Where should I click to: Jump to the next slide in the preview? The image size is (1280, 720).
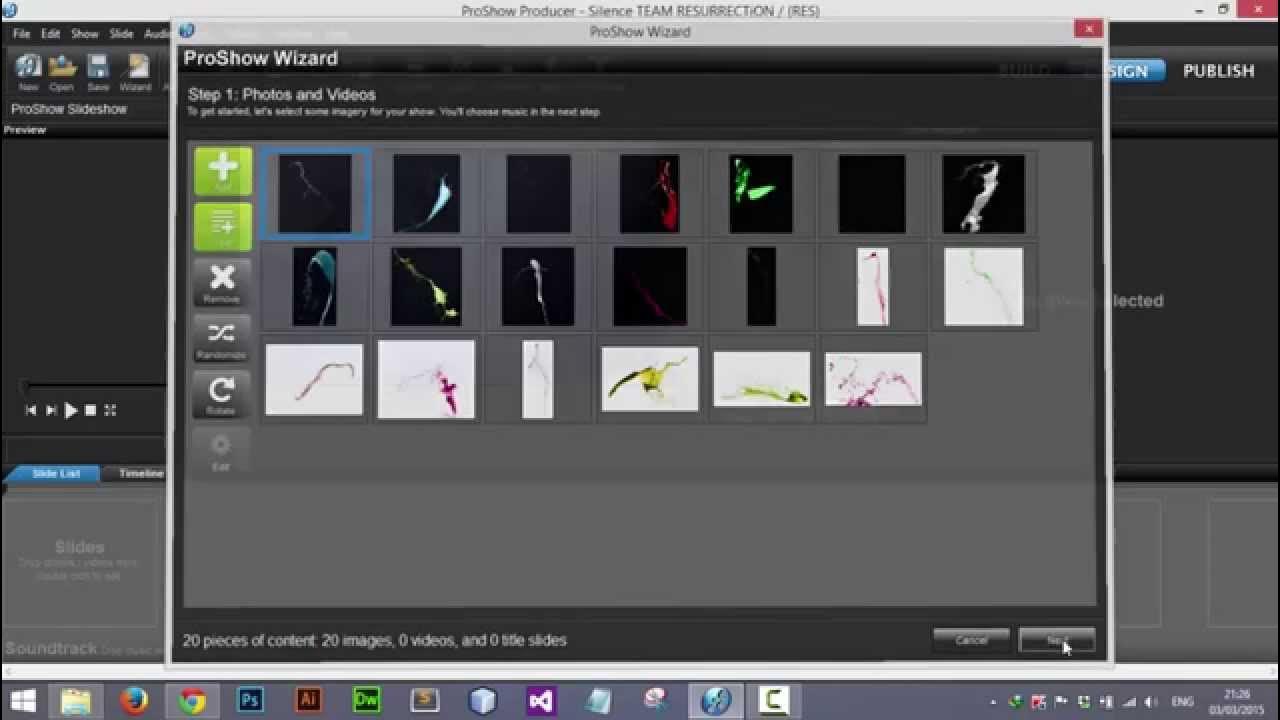(51, 410)
